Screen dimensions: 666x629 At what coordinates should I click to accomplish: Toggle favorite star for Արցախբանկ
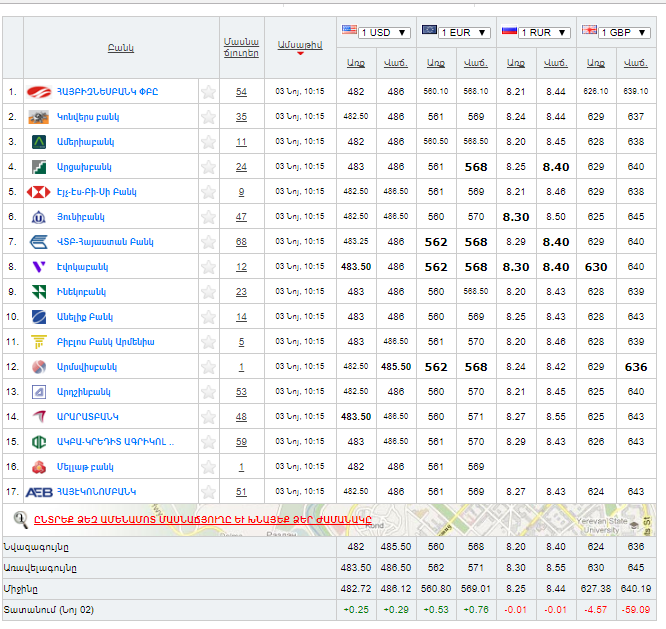pyautogui.click(x=209, y=167)
